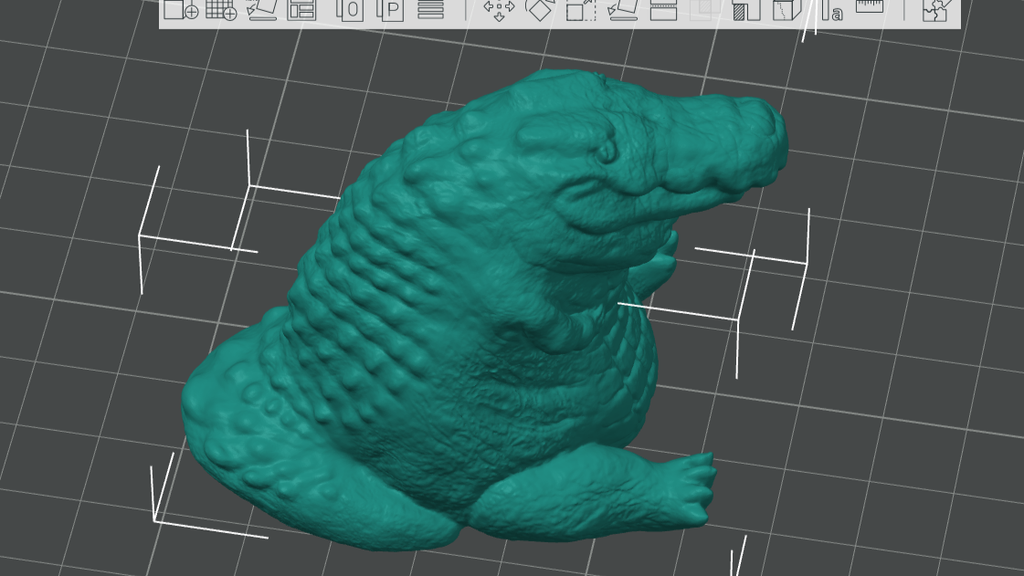Click the add object icon with plus
The width and height of the screenshot is (1024, 576).
click(x=181, y=10)
